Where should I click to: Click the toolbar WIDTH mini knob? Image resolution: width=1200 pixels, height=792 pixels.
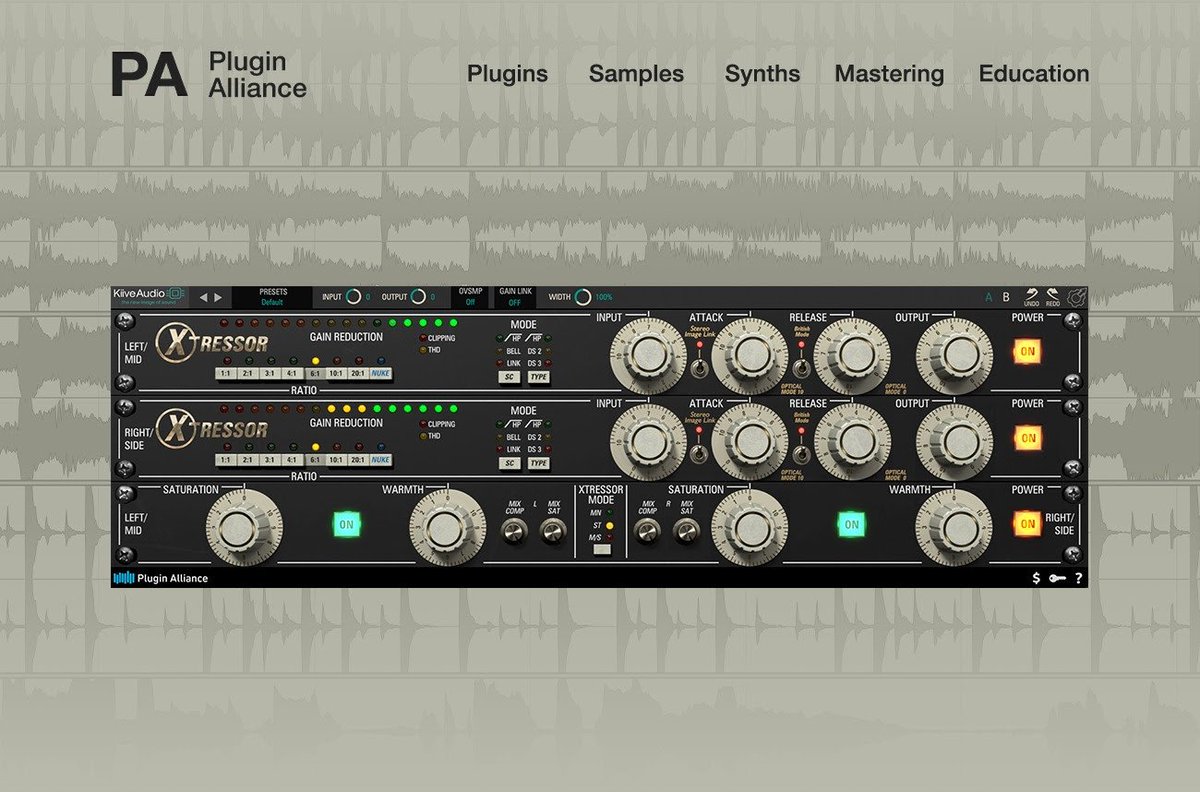click(x=583, y=297)
